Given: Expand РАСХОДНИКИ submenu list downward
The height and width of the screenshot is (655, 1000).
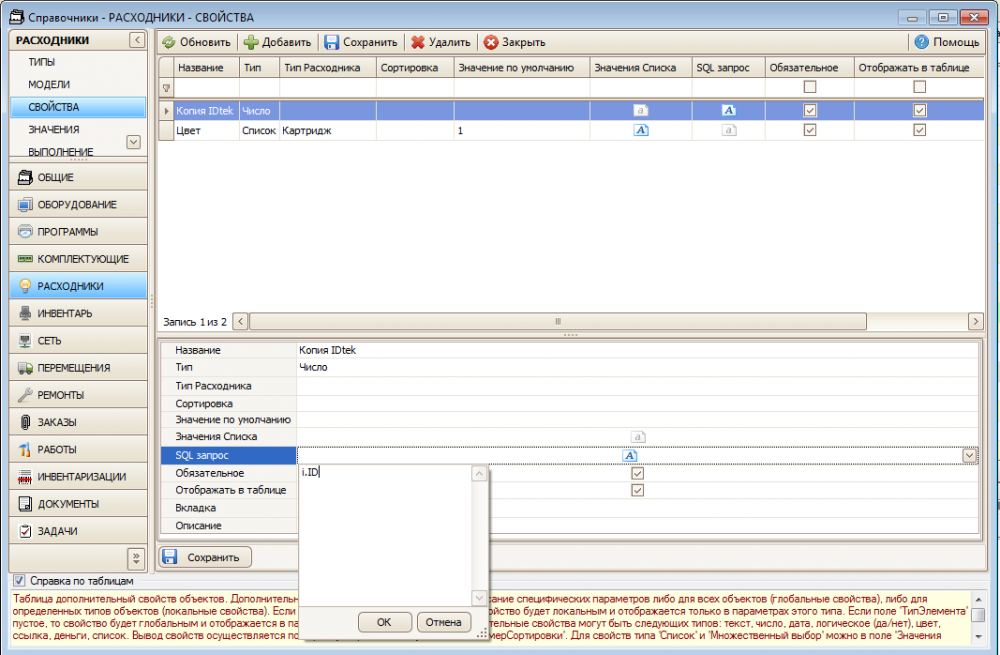Looking at the screenshot, I should click(133, 142).
